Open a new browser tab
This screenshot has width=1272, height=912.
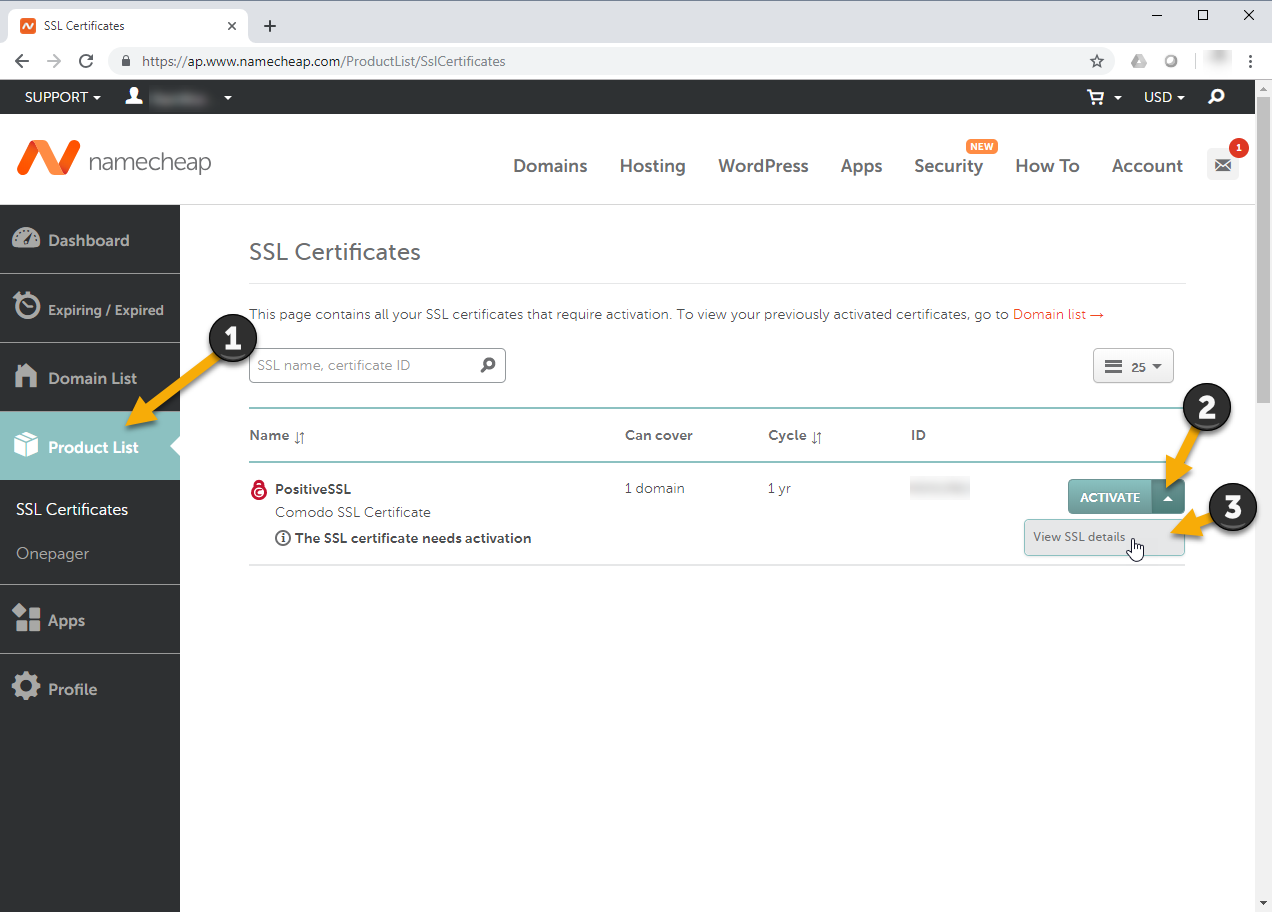(x=269, y=26)
